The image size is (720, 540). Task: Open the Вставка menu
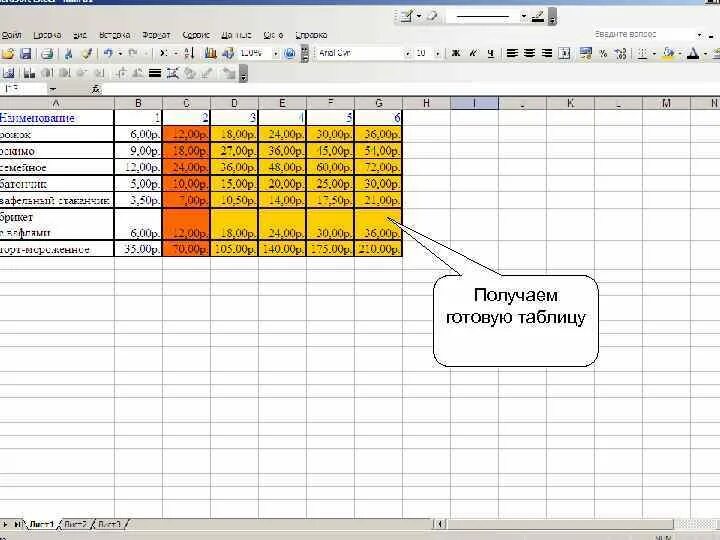tap(114, 35)
